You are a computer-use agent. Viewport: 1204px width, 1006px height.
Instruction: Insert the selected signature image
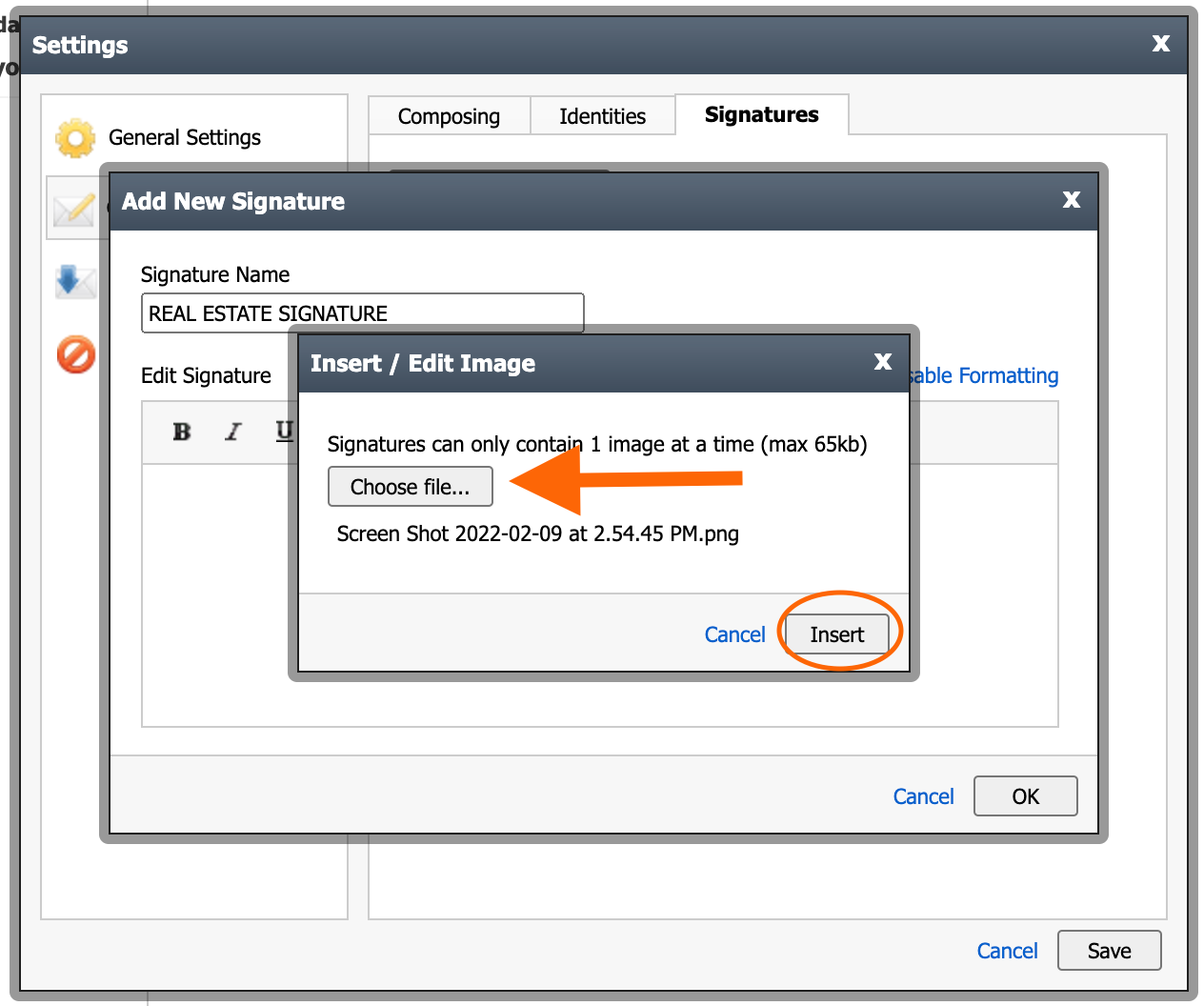(836, 634)
